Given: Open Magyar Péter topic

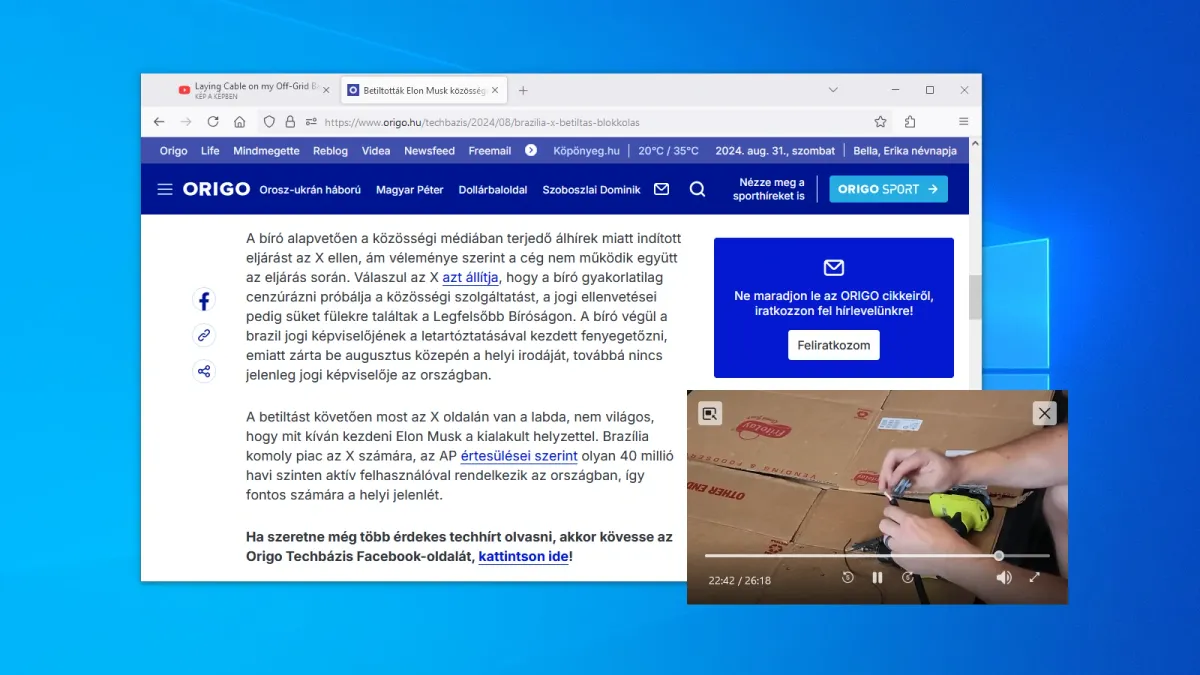Looking at the screenshot, I should (410, 189).
